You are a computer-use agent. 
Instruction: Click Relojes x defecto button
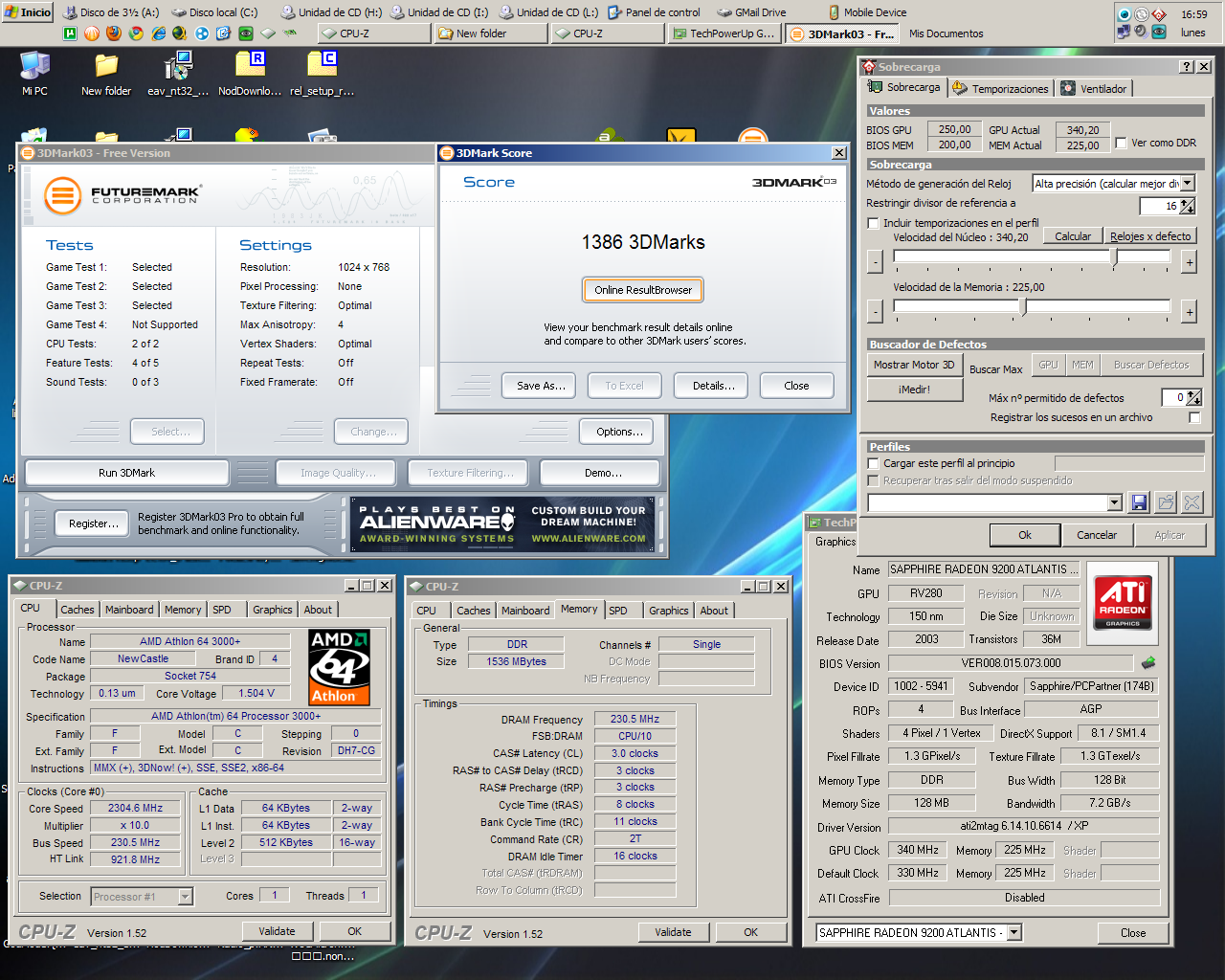coord(1150,236)
